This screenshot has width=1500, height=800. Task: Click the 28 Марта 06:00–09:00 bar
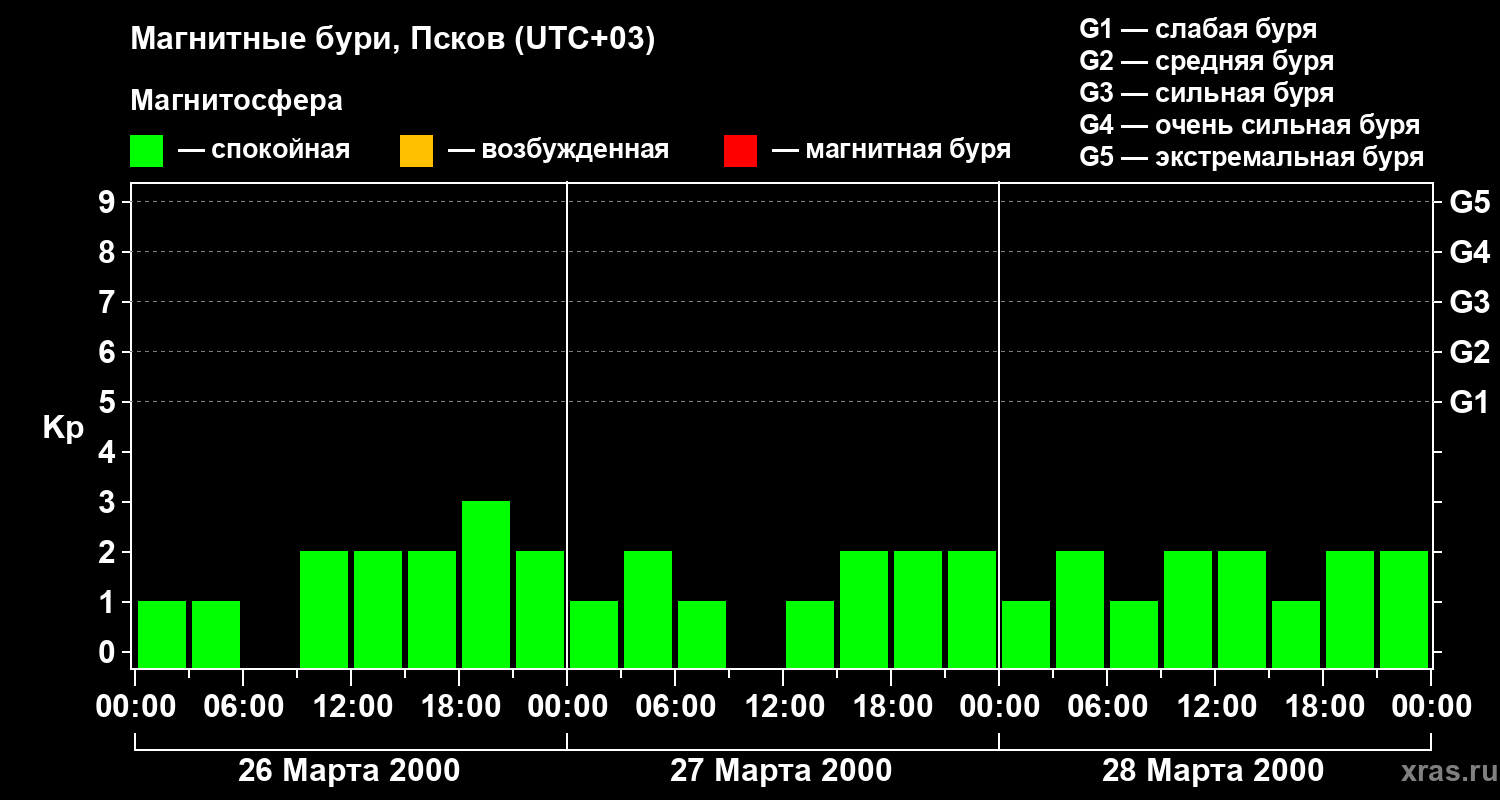click(x=1134, y=634)
